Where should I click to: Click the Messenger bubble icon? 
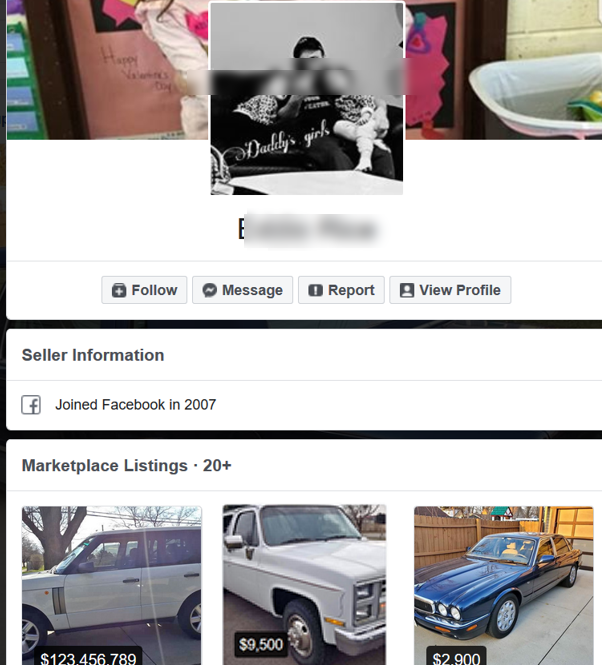tap(210, 291)
